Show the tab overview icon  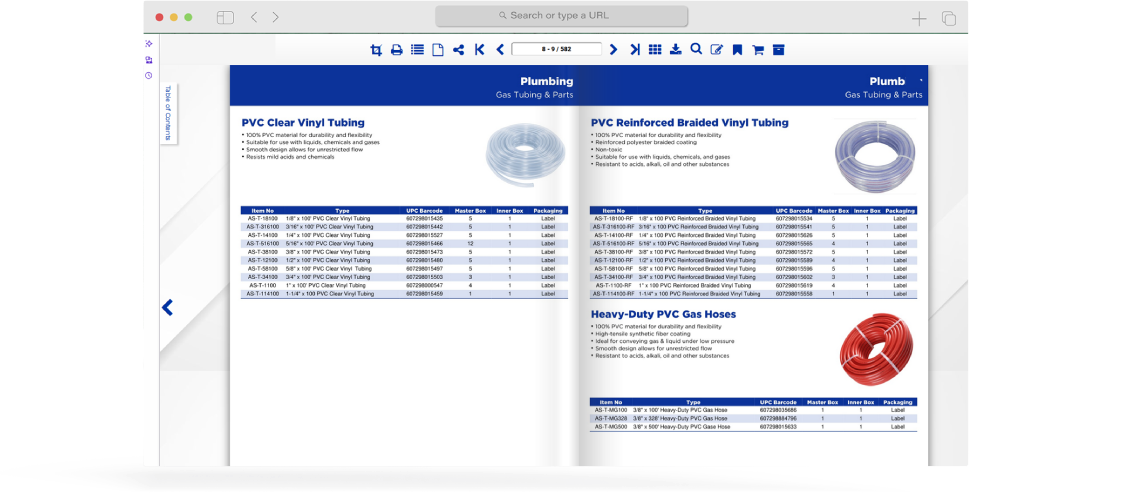click(x=949, y=19)
